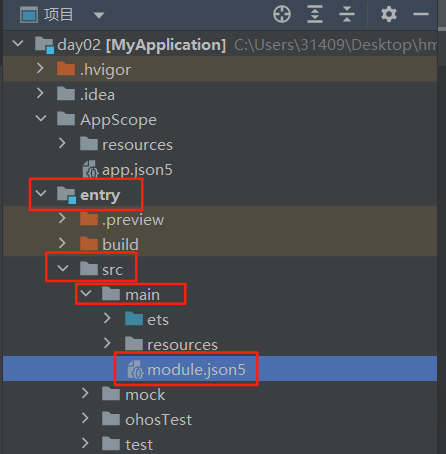Select the module.json5 file name

[196, 370]
